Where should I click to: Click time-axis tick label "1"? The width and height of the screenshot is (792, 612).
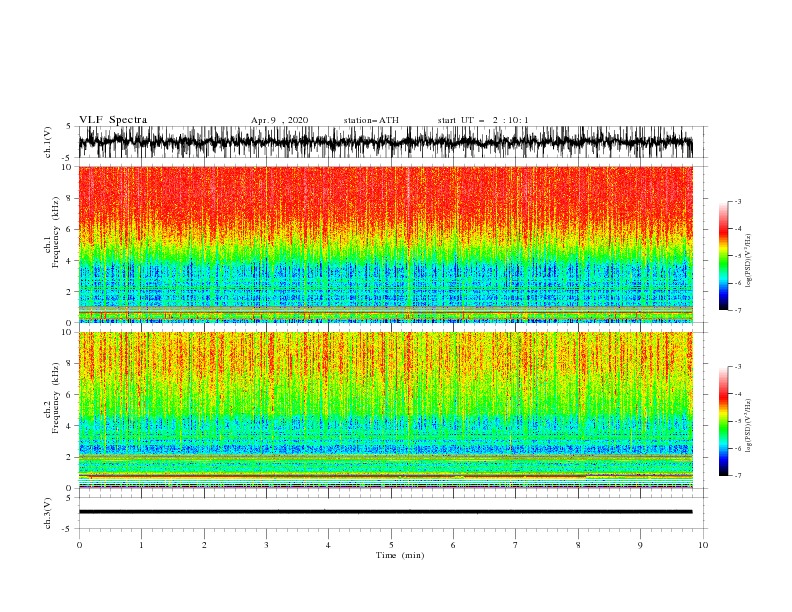click(x=141, y=545)
